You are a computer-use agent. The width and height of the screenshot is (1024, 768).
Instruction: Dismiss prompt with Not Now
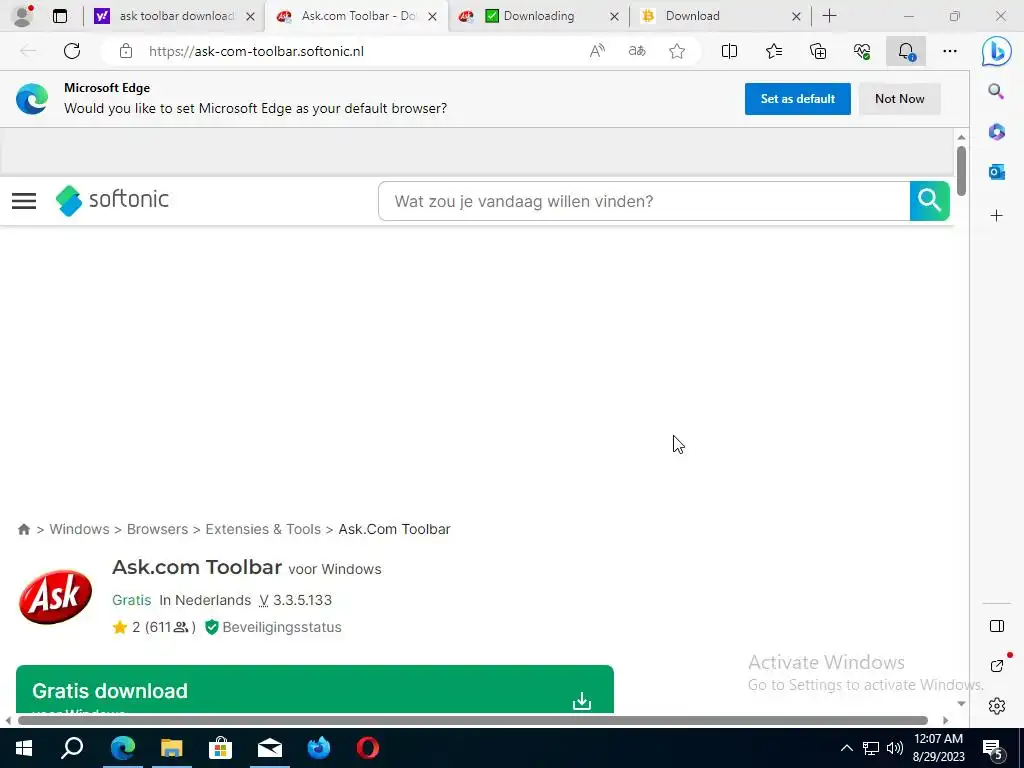click(899, 99)
